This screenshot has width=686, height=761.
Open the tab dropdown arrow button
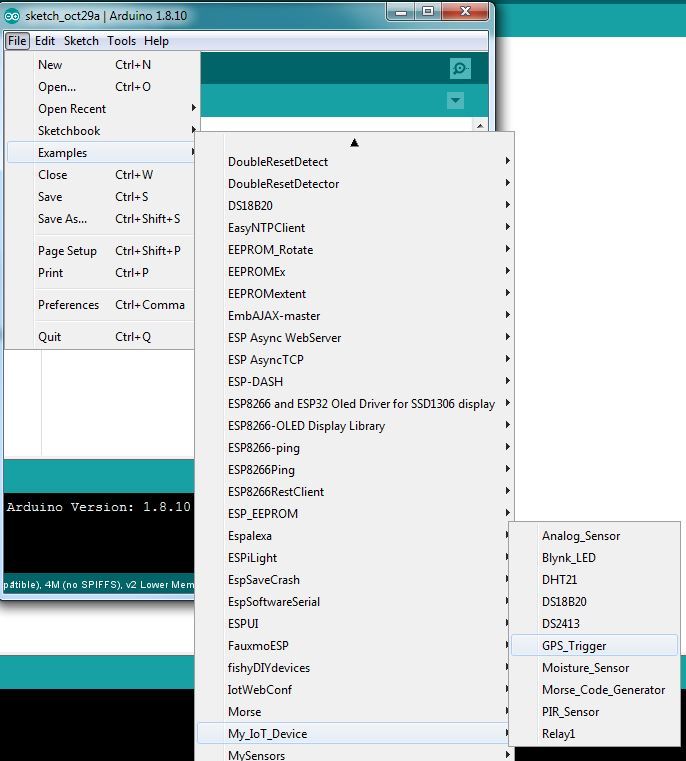(x=455, y=101)
